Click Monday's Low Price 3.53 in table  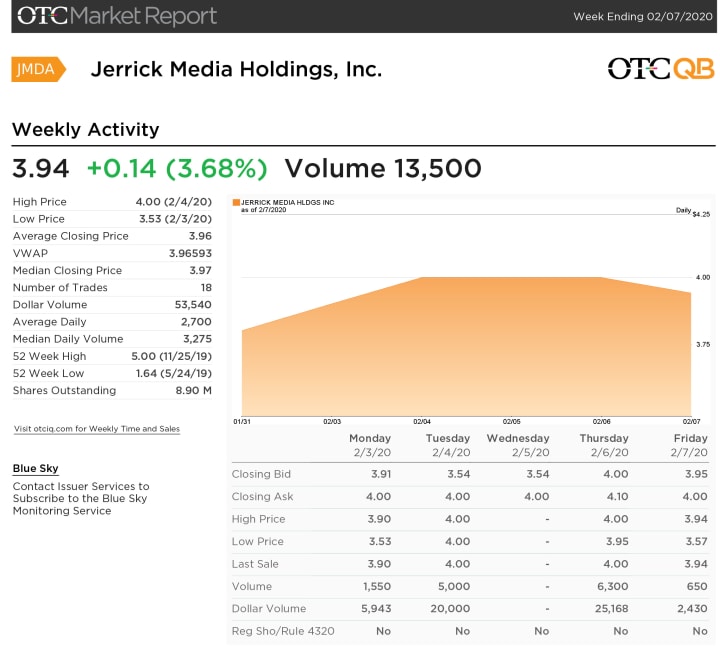pos(380,542)
